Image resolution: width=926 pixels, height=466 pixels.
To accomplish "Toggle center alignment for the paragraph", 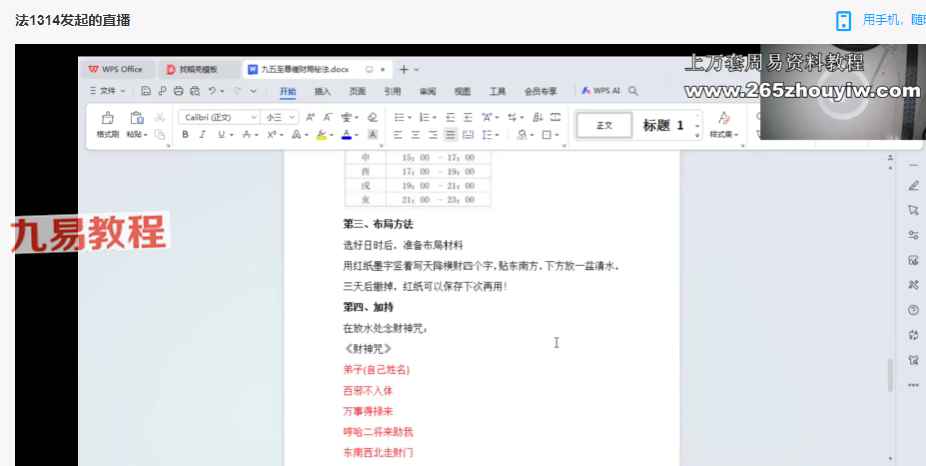I will click(x=416, y=134).
